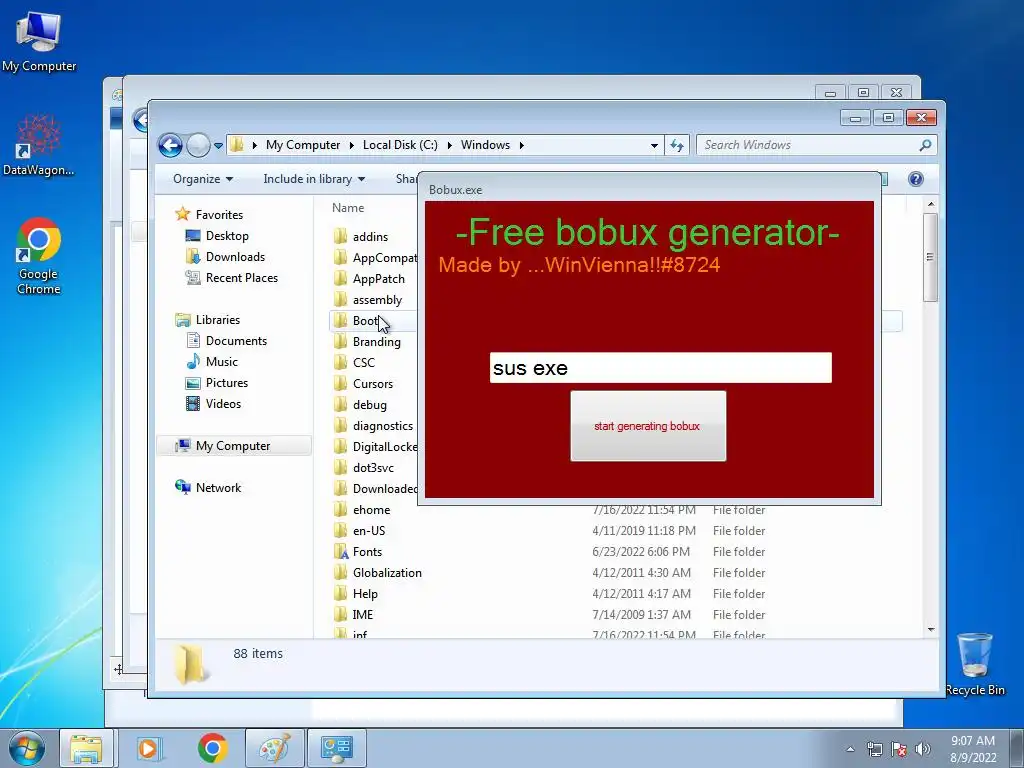Open the address bar history dropdown
Image resolution: width=1024 pixels, height=768 pixels.
coord(654,146)
